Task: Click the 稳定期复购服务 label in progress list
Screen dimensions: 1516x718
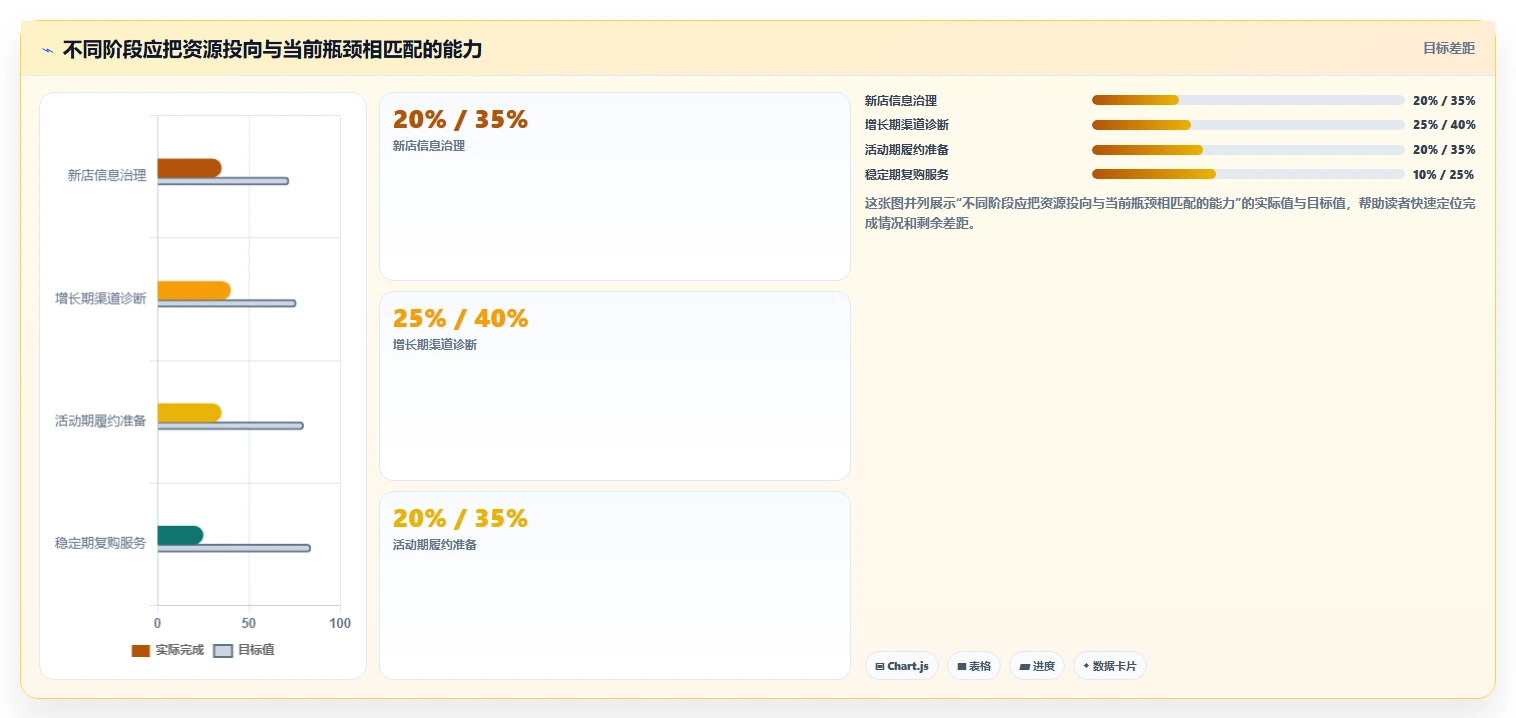Action: [907, 175]
